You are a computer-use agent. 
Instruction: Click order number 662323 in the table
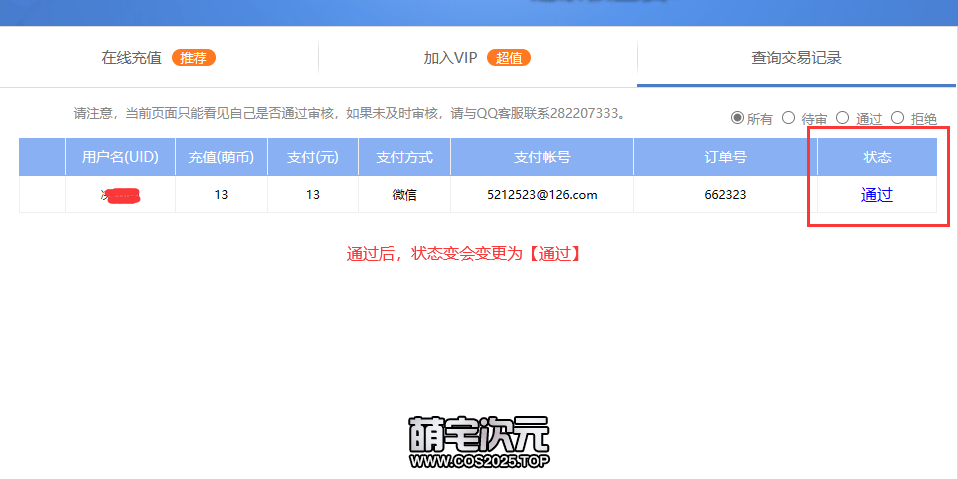click(x=725, y=195)
